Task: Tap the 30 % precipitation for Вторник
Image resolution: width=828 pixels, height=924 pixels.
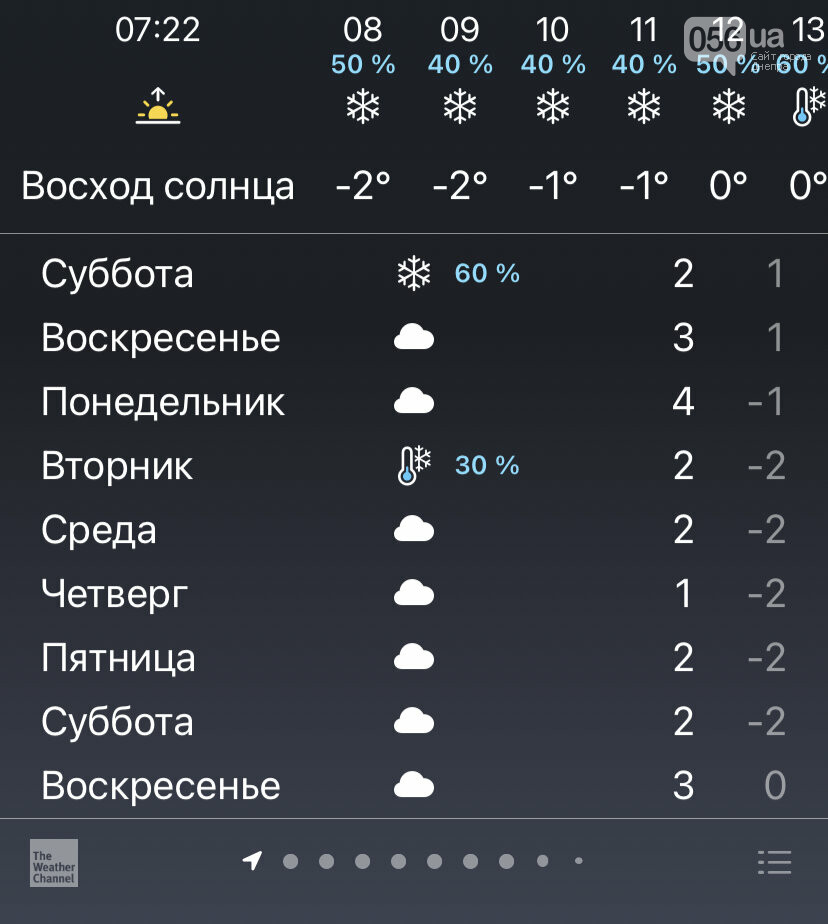Action: 487,465
